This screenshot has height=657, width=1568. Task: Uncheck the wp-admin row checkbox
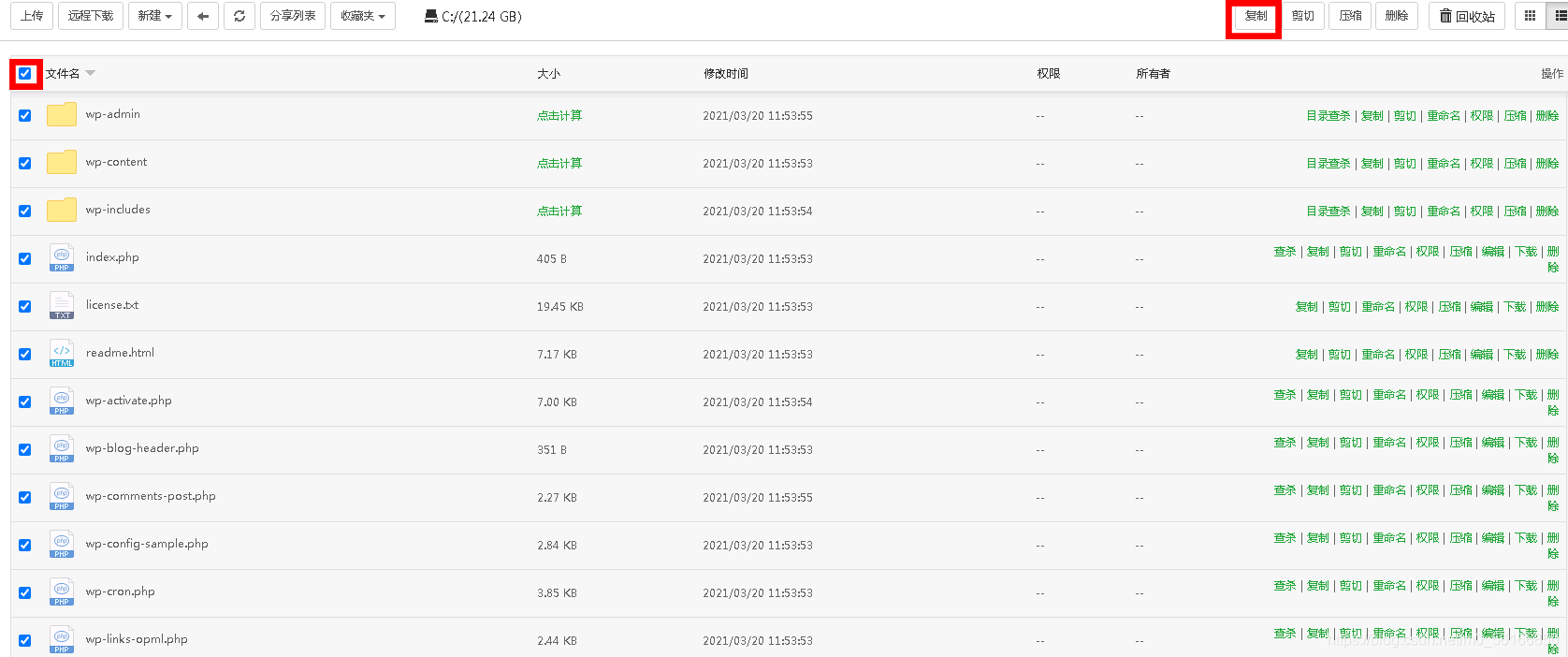tap(25, 115)
